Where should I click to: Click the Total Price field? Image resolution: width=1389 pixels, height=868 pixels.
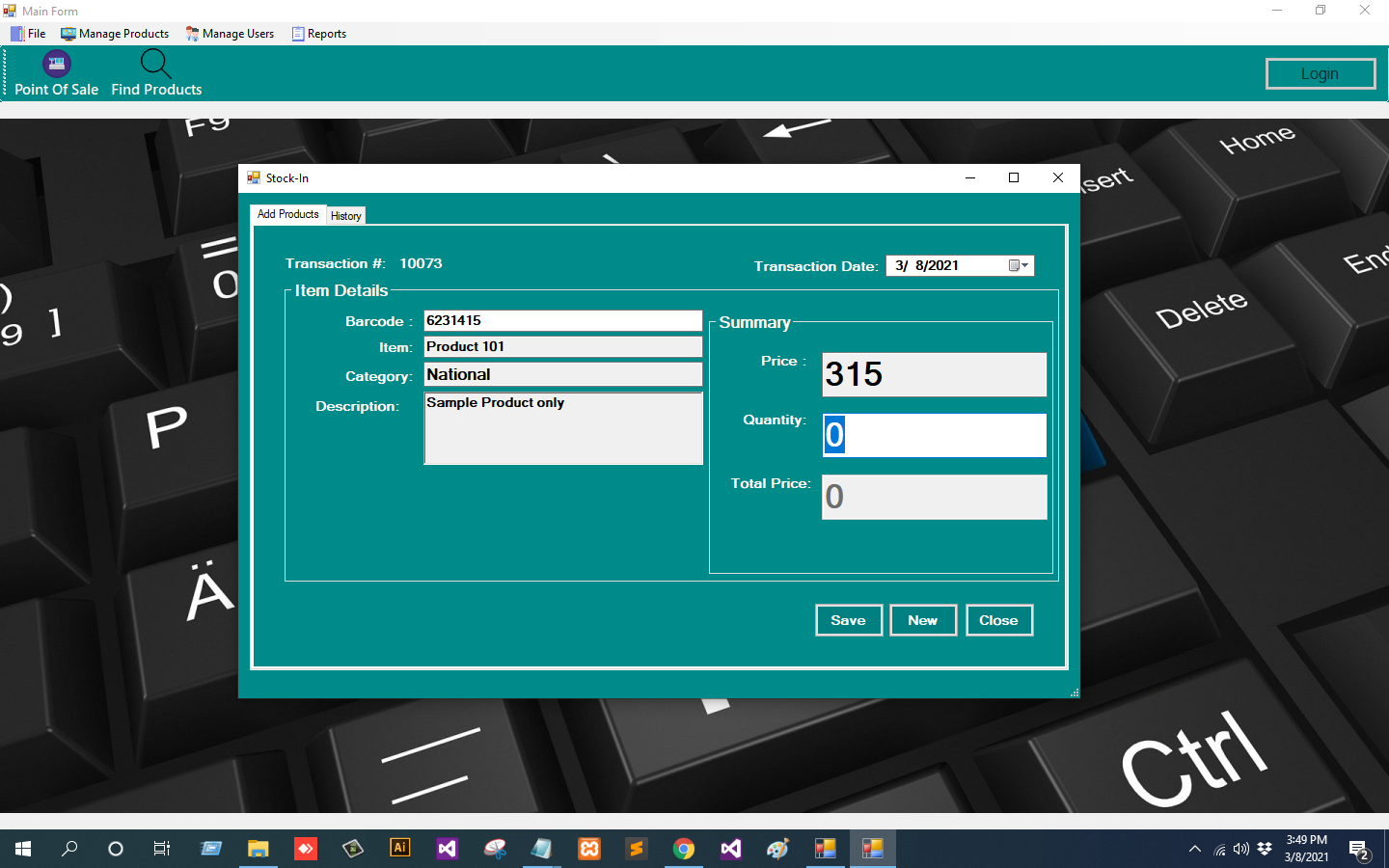tap(934, 497)
